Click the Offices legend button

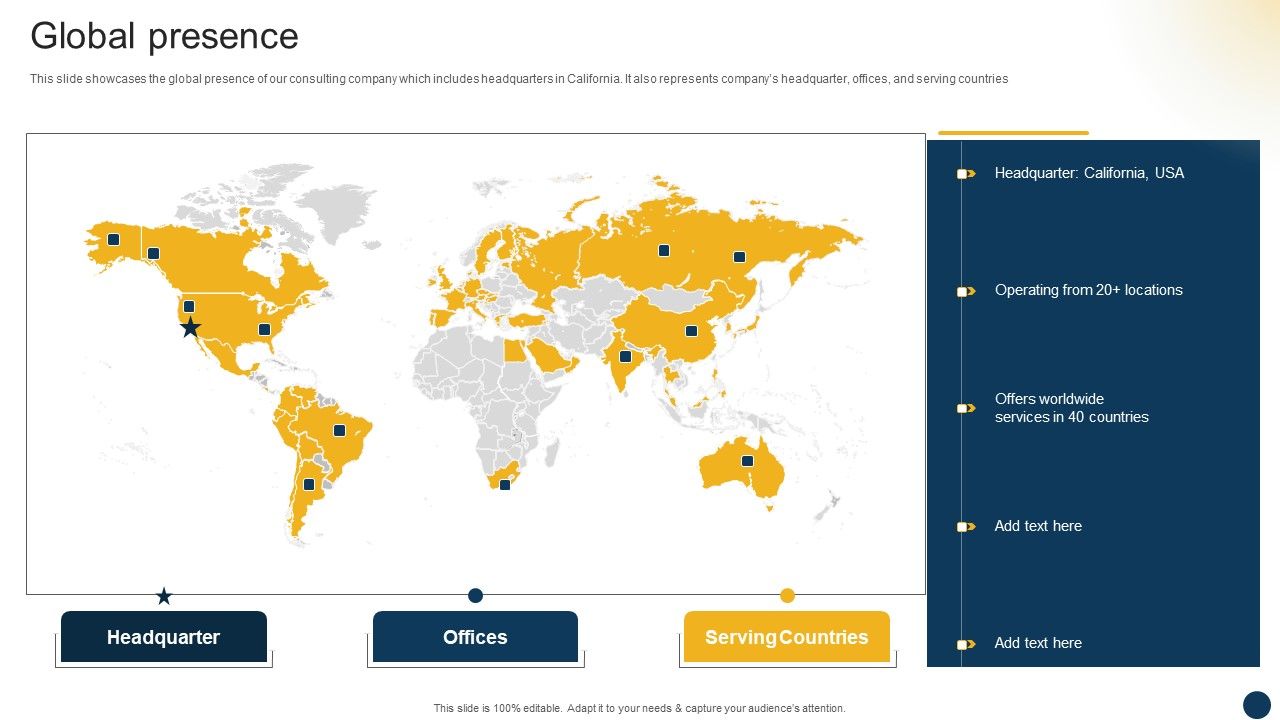[475, 637]
